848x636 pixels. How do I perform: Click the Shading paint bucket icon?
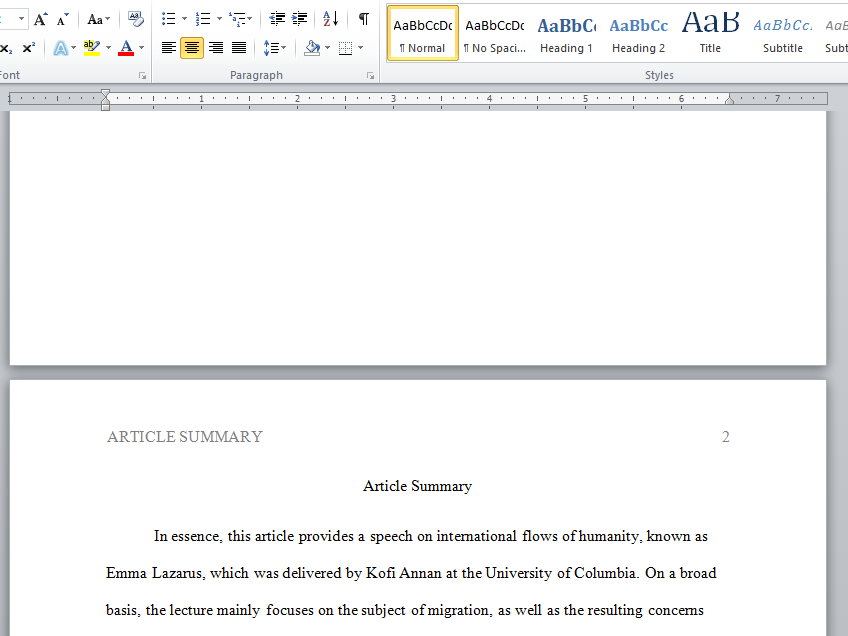[312, 48]
